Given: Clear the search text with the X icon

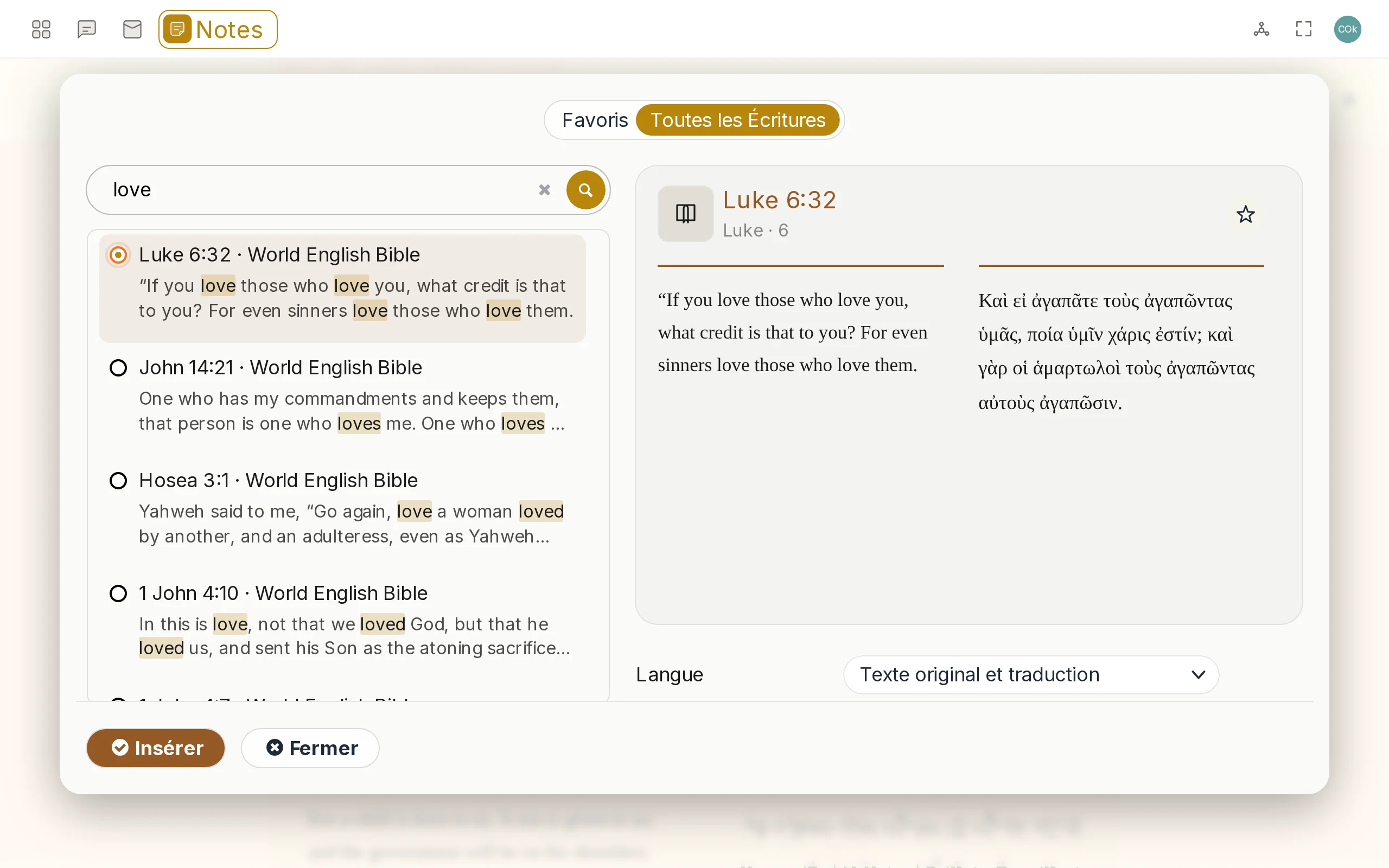Looking at the screenshot, I should tap(544, 190).
